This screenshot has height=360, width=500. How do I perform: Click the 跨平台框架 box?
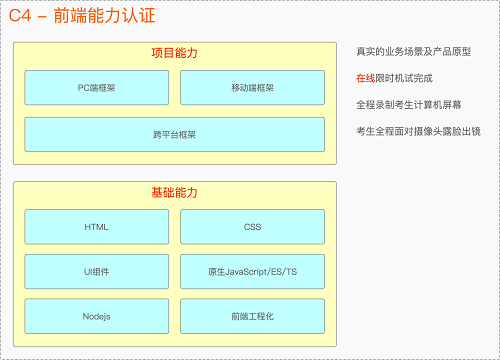[175, 134]
